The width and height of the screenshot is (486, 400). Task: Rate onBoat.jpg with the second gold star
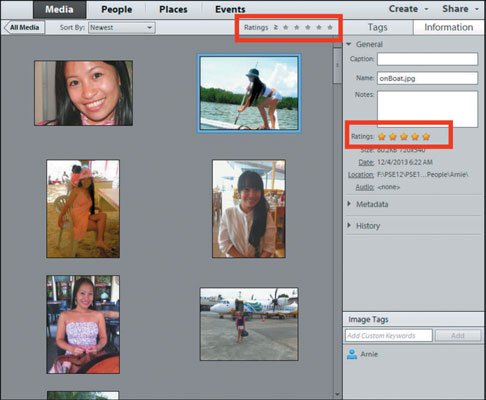pyautogui.click(x=393, y=136)
